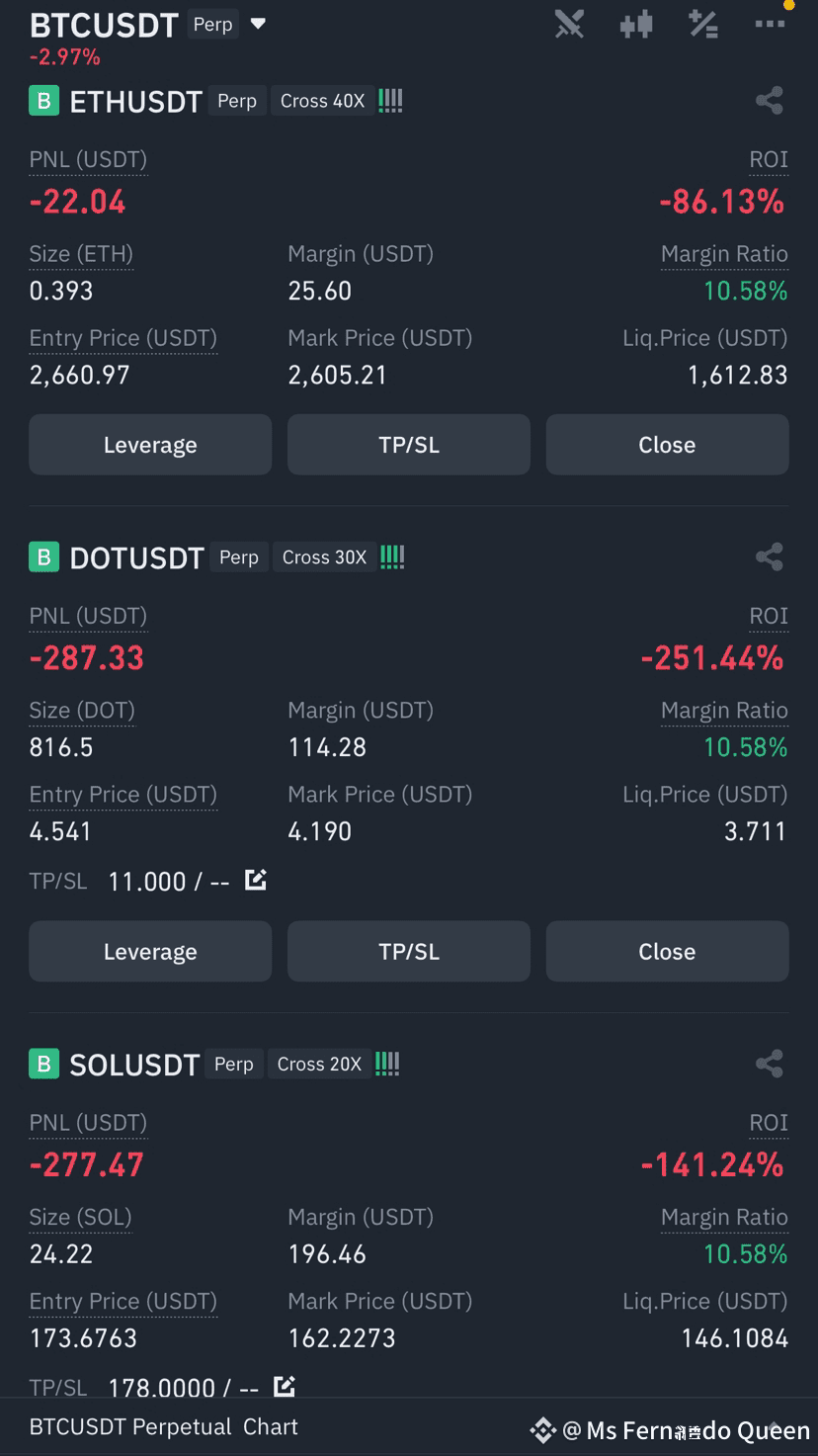This screenshot has height=1456, width=818.
Task: Adjust Leverage for DOTUSDT position
Action: (x=150, y=952)
